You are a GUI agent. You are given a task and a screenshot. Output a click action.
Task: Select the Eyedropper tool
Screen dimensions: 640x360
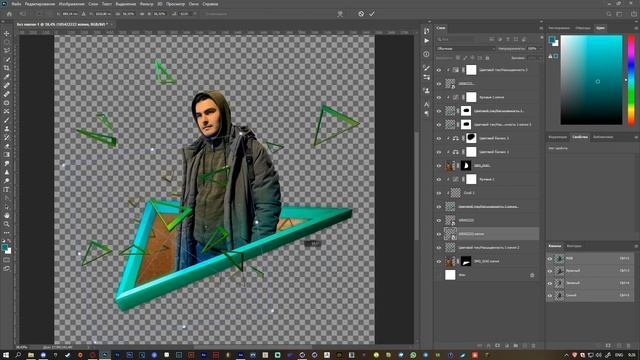click(x=7, y=76)
